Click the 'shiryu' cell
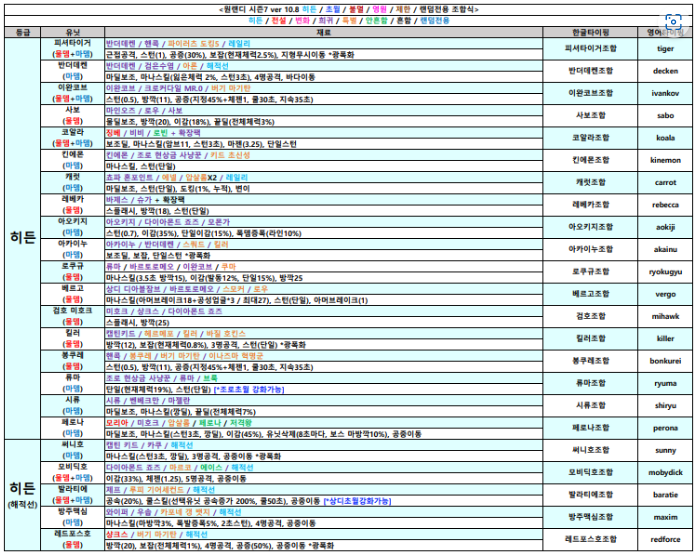The image size is (697, 555). [665, 406]
